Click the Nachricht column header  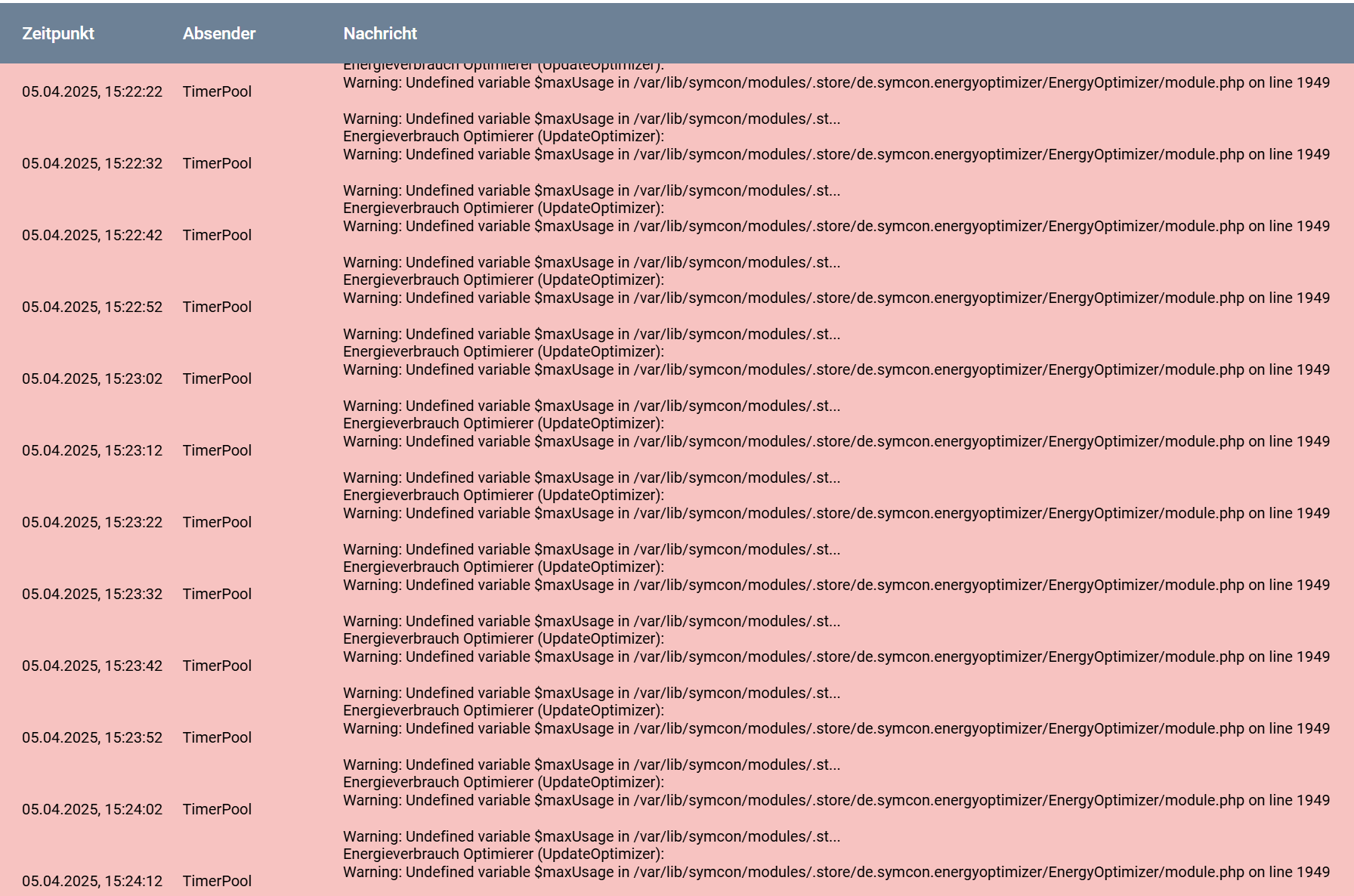point(380,33)
